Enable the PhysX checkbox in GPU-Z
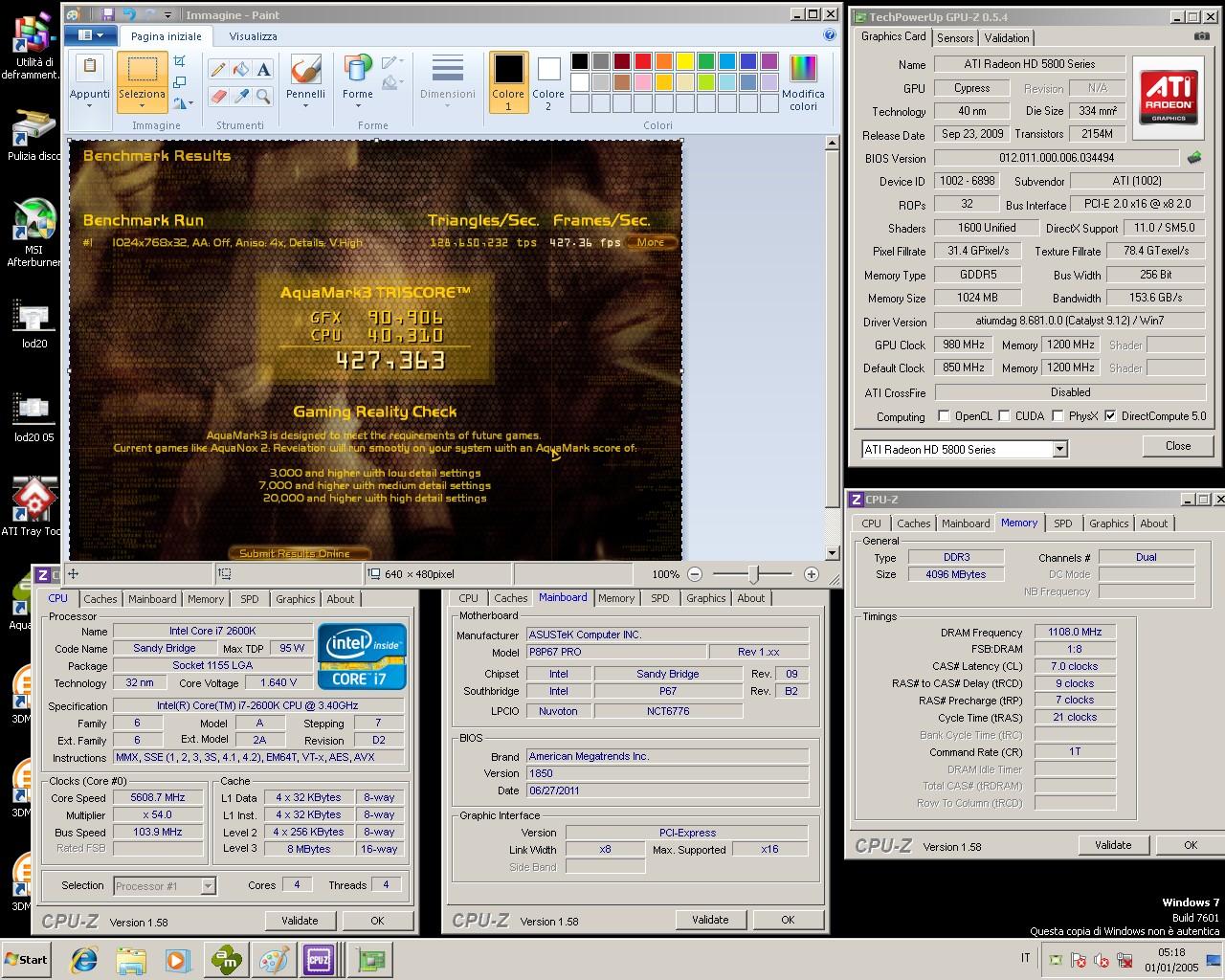Screen dimensions: 1225x980 (x=1058, y=416)
